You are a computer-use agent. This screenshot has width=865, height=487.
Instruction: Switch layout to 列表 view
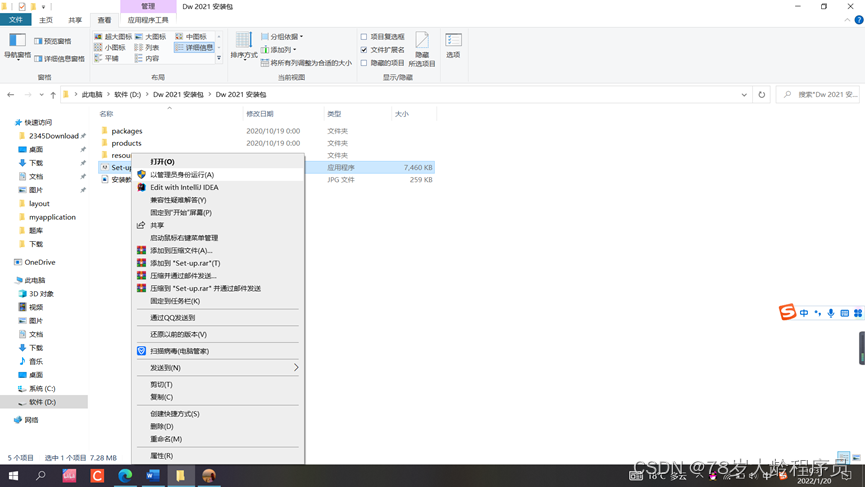click(147, 47)
